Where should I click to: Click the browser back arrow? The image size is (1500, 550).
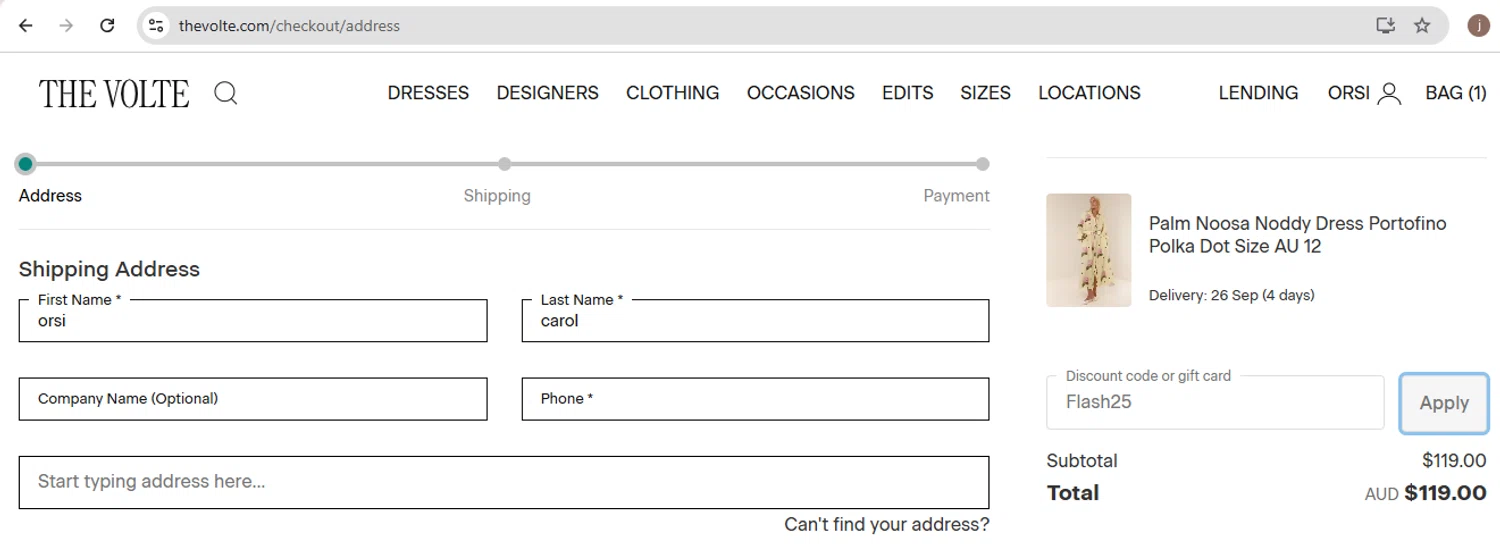point(26,26)
